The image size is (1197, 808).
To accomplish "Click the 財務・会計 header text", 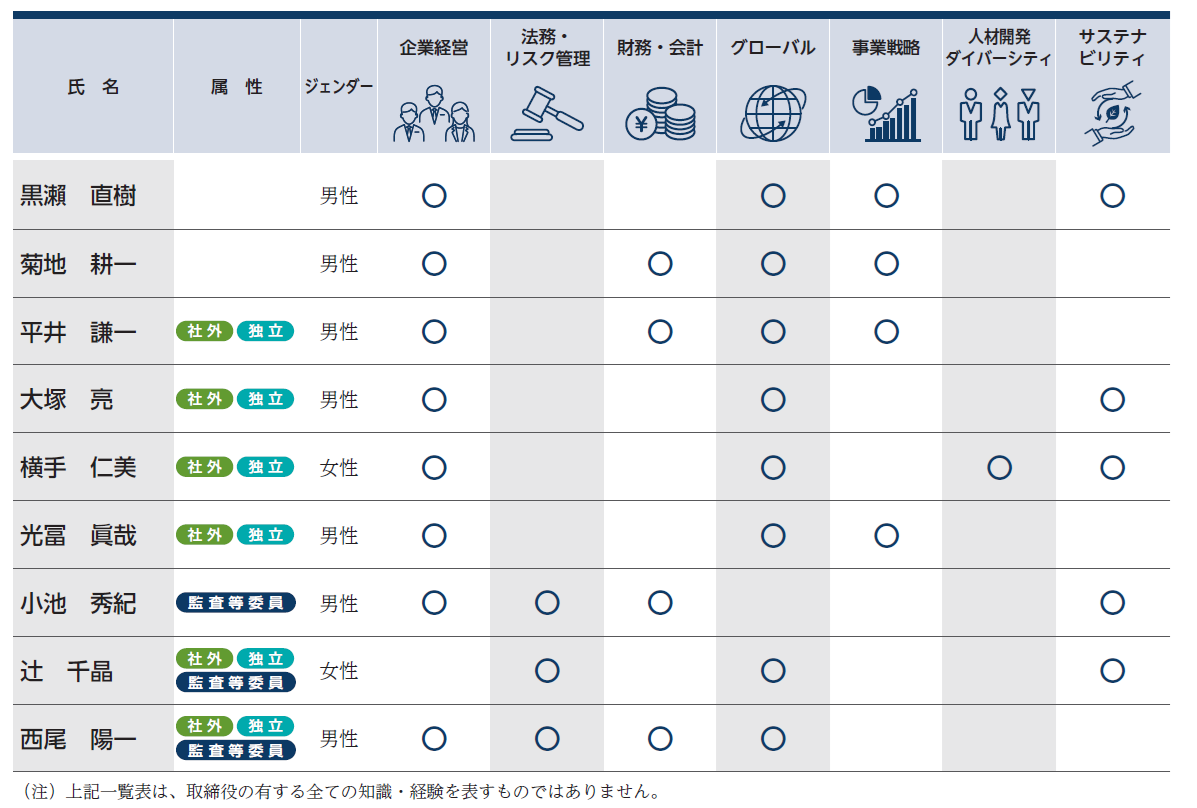I will [x=660, y=47].
